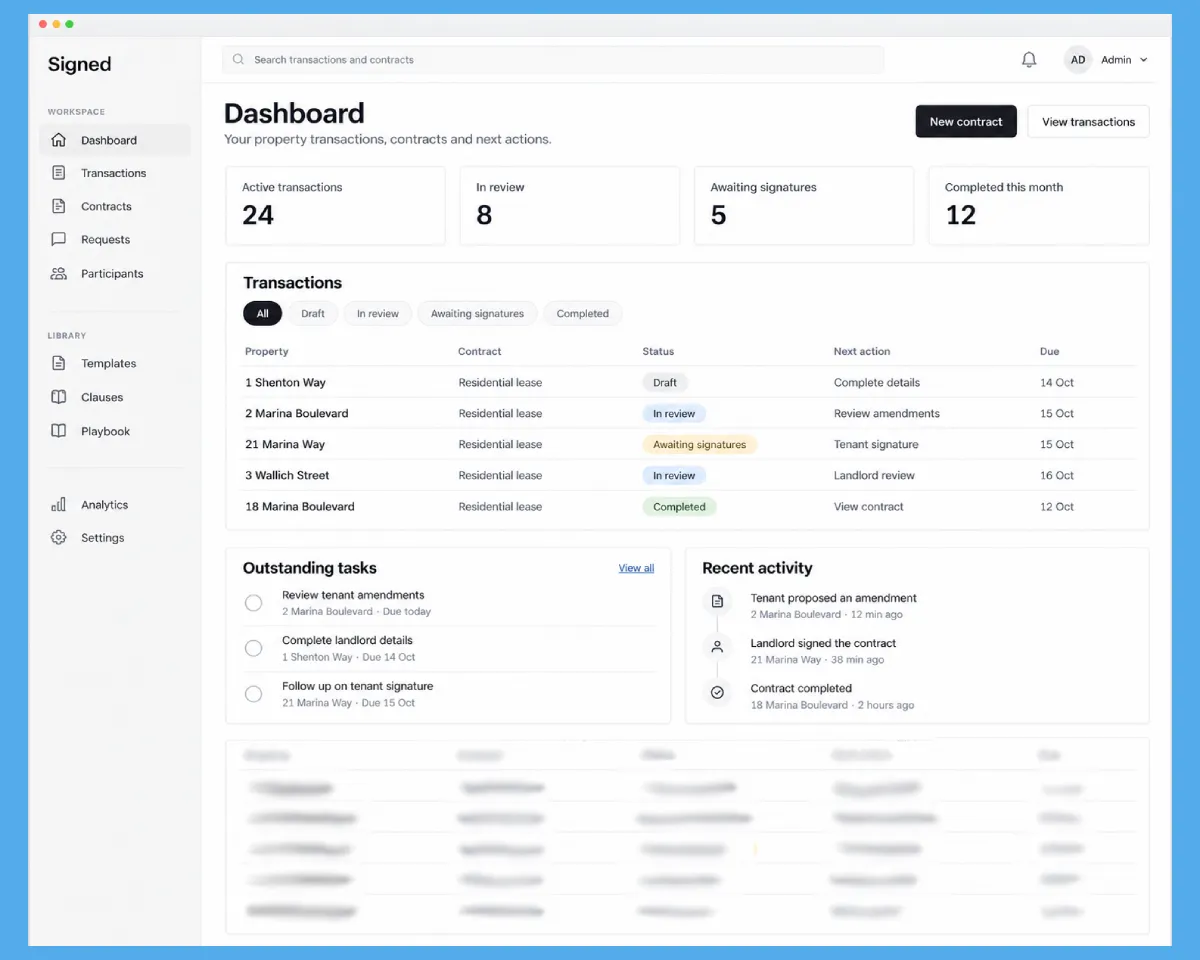The width and height of the screenshot is (1200, 960).
Task: Select the Draft filter pill
Action: pos(313,313)
